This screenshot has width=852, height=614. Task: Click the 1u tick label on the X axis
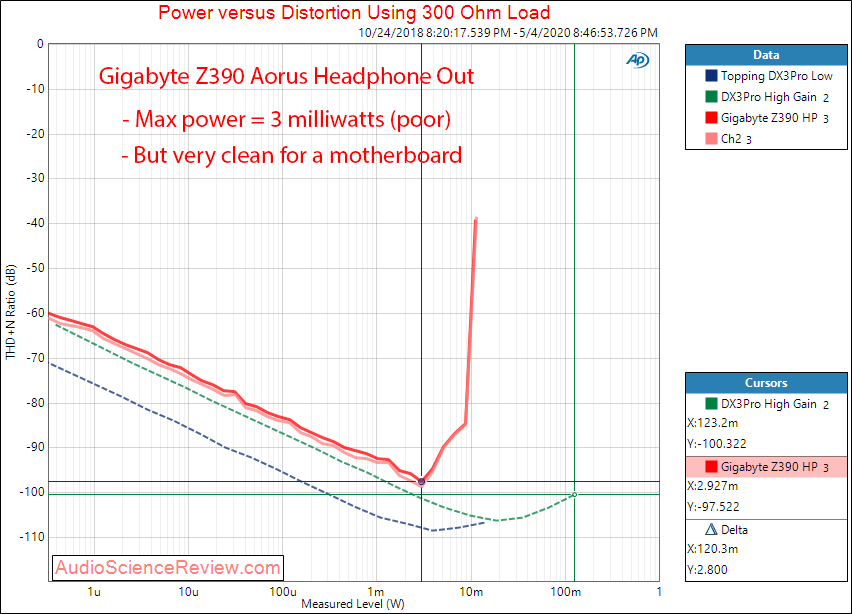coord(94,592)
